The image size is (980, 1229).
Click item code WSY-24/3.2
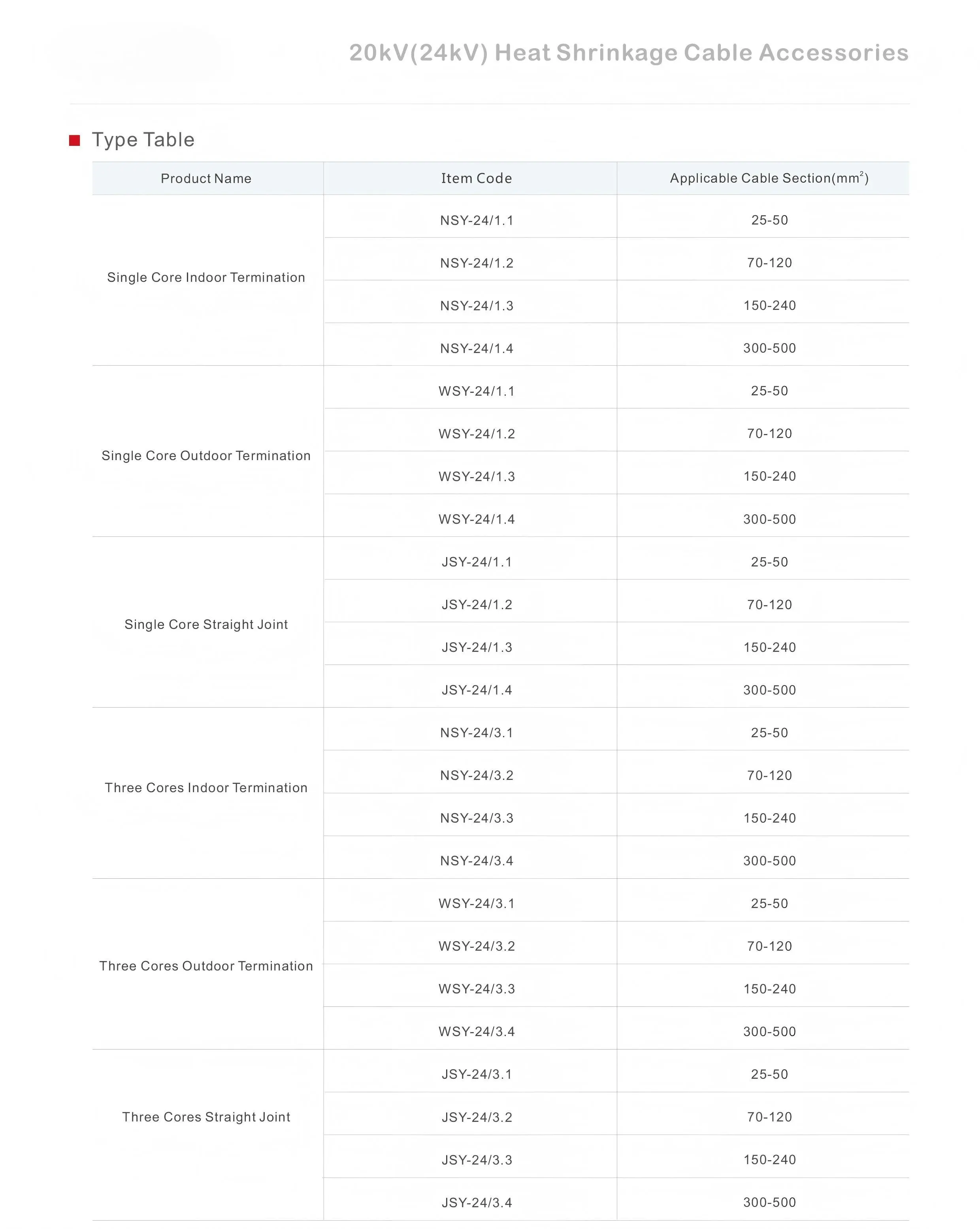coord(476,947)
